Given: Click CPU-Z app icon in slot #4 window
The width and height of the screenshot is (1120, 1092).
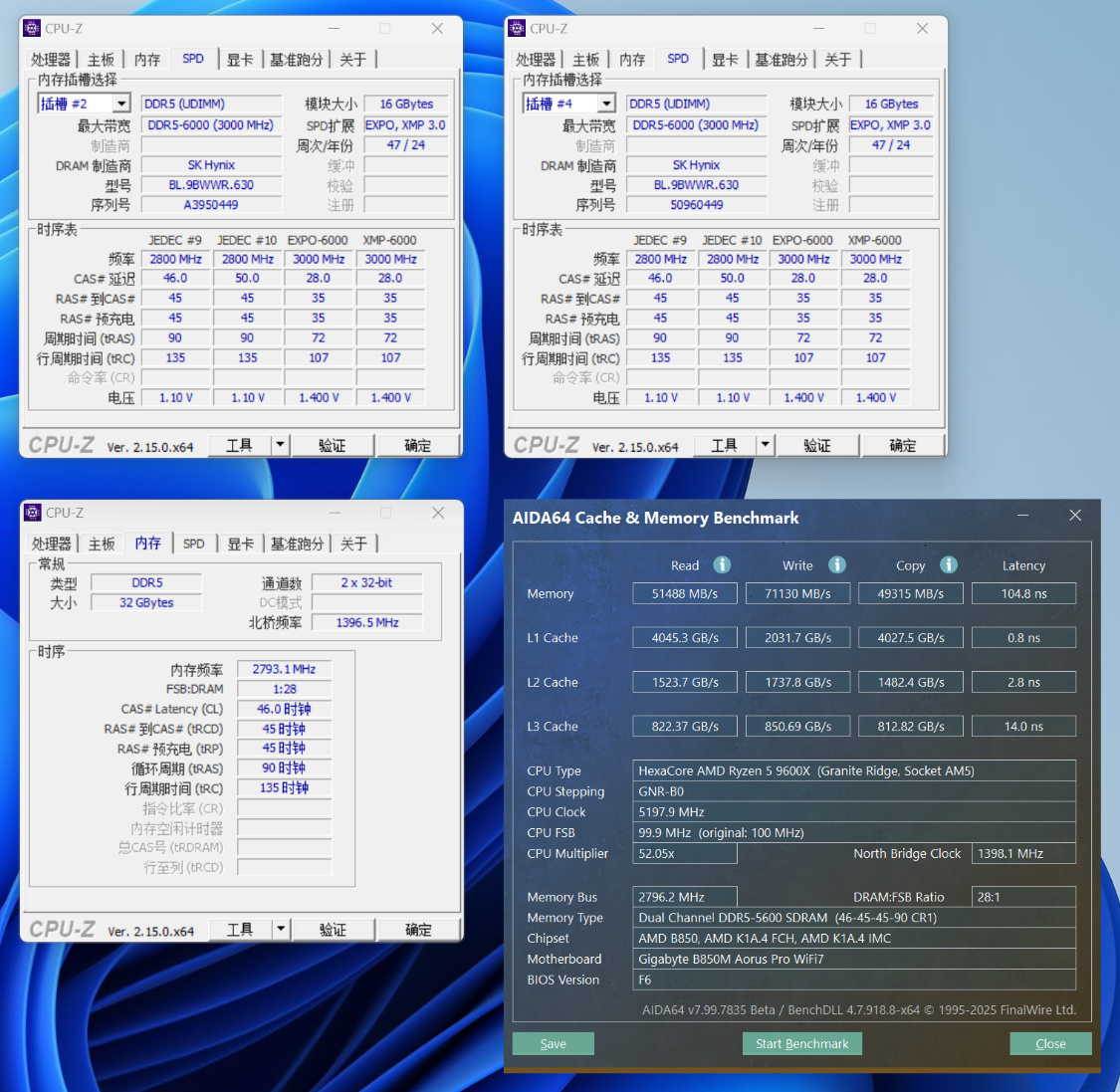Looking at the screenshot, I should [x=517, y=28].
